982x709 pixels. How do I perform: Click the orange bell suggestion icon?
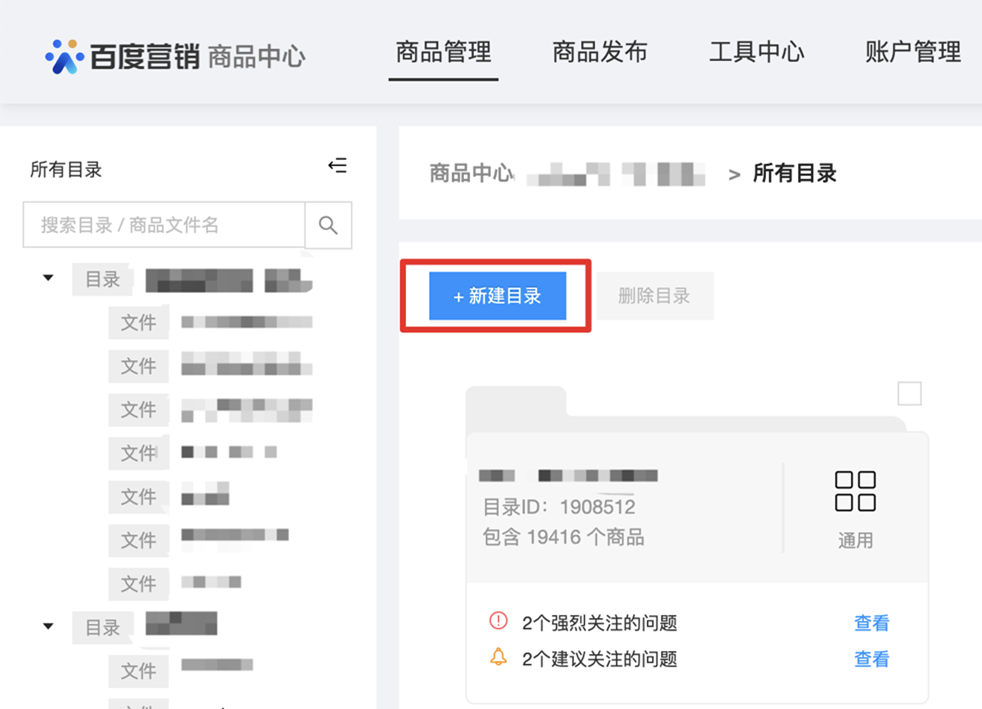[x=498, y=656]
